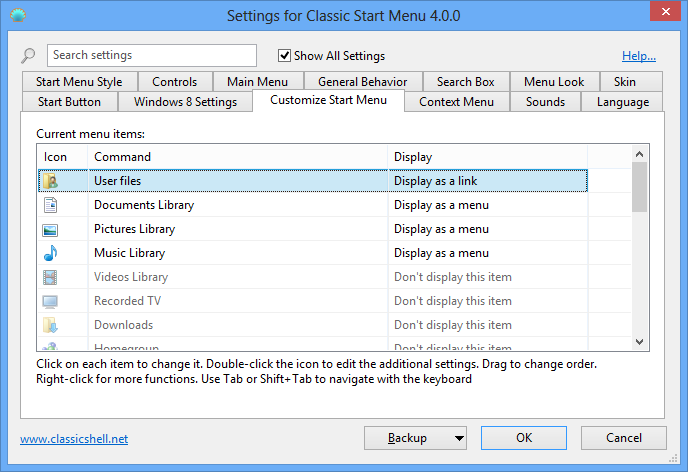Viewport: 688px width, 472px height.
Task: Click the Downloads folder icon
Action: (50, 325)
